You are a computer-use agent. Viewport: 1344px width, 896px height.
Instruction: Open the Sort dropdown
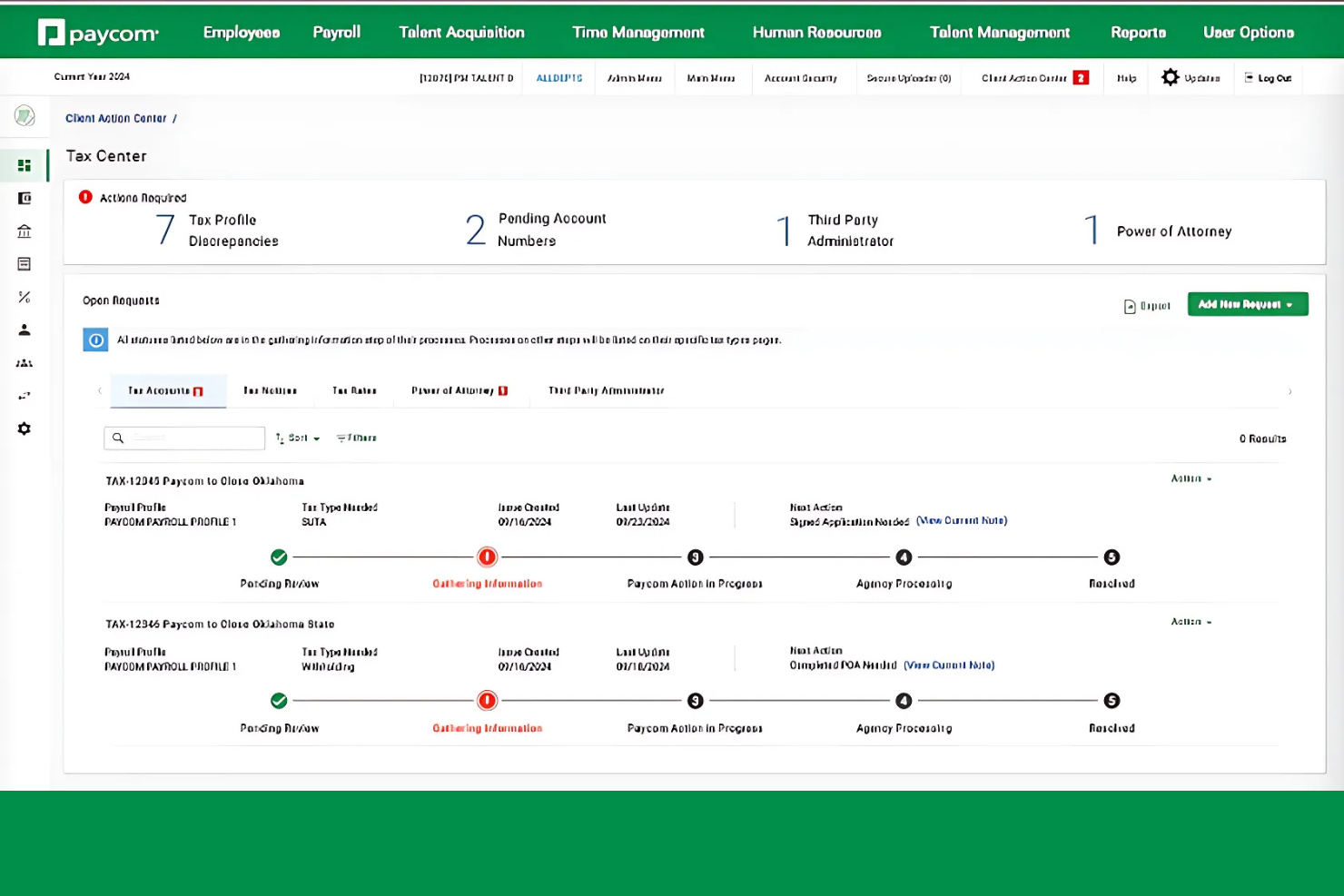(298, 438)
